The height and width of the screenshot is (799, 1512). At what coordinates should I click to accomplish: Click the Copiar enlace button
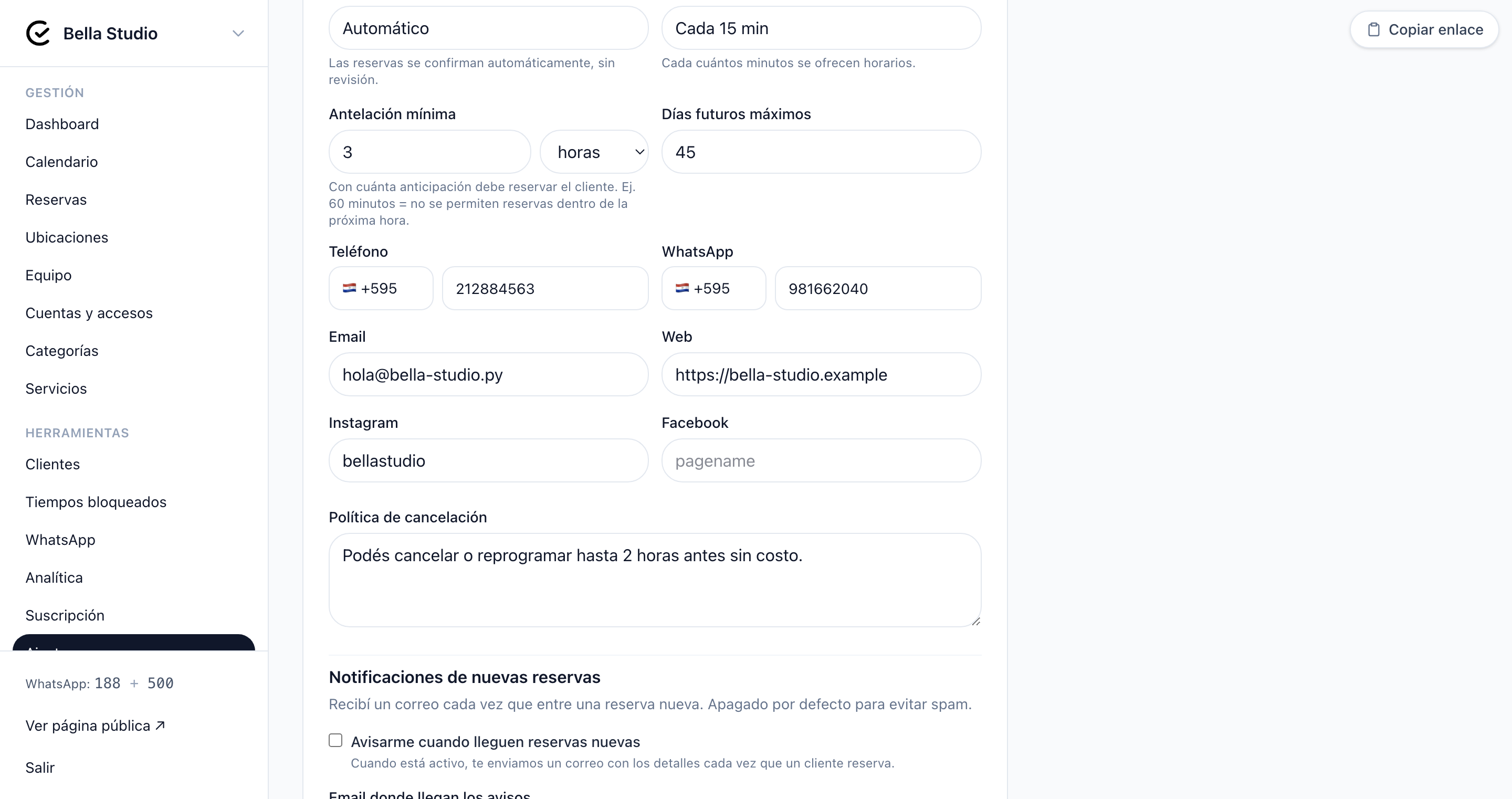1424,29
